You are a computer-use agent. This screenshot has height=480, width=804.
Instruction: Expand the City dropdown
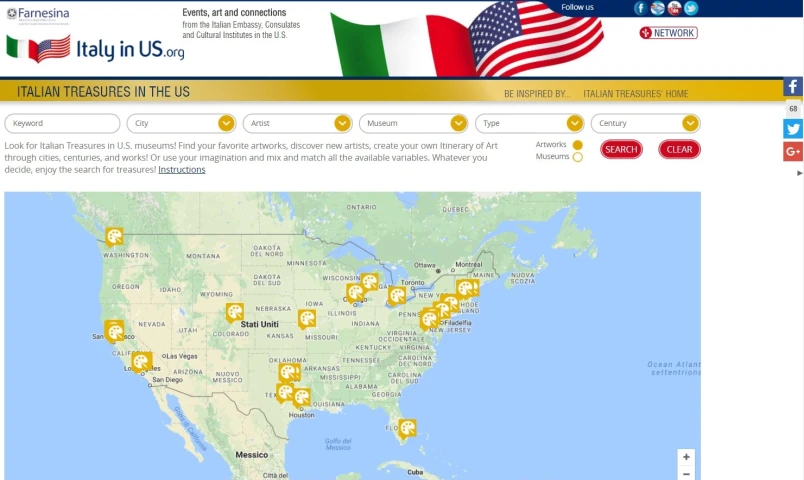181,123
